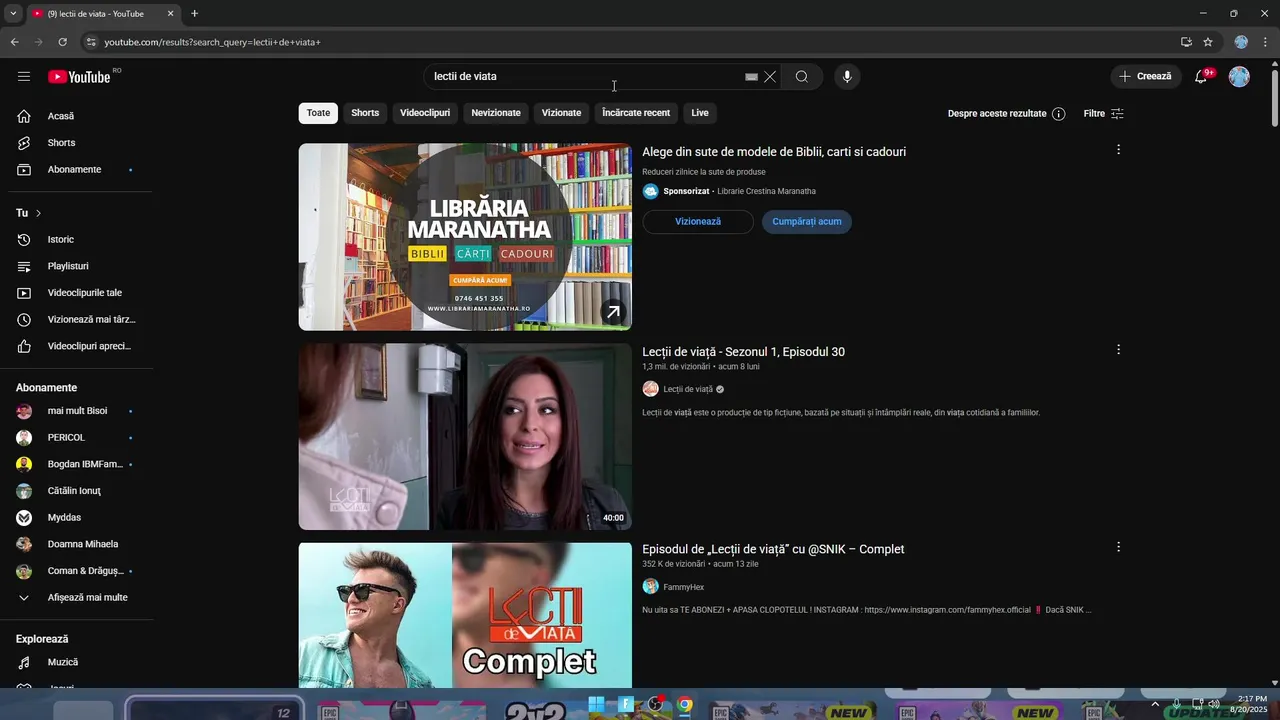Open Sezonul 1, Episodul 30 thumbnail
This screenshot has height=720, width=1280.
point(465,437)
